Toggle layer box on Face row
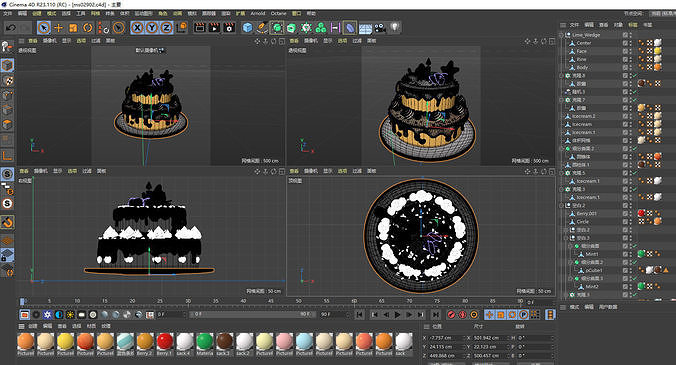This screenshot has height=365, width=676. (625, 51)
